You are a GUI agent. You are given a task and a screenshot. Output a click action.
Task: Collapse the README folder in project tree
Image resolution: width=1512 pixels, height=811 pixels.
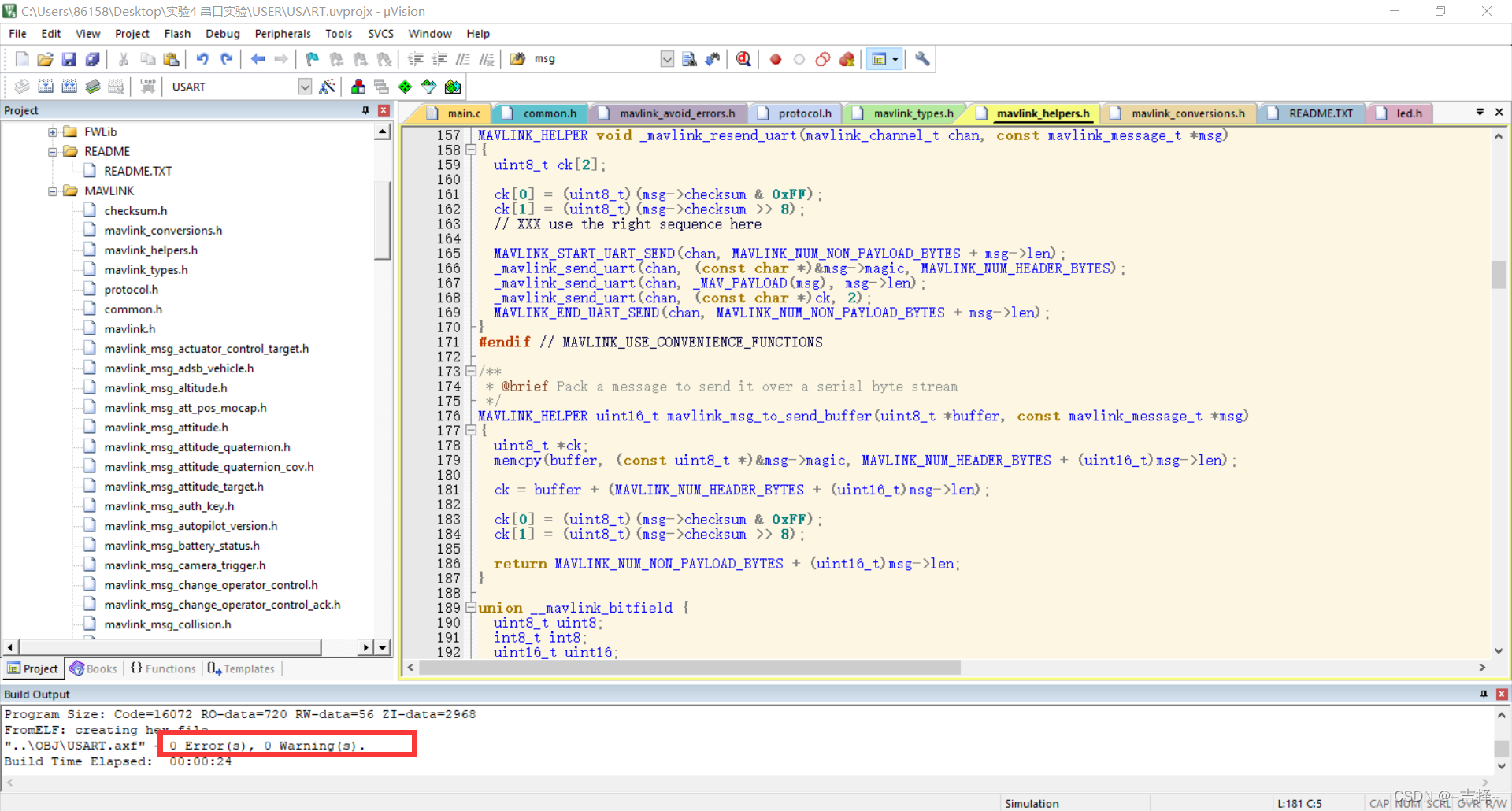coord(53,152)
